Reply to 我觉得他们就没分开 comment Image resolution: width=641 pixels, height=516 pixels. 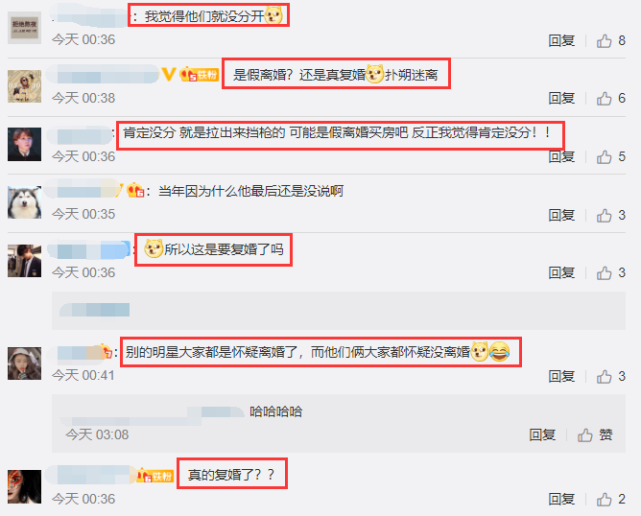coord(561,40)
